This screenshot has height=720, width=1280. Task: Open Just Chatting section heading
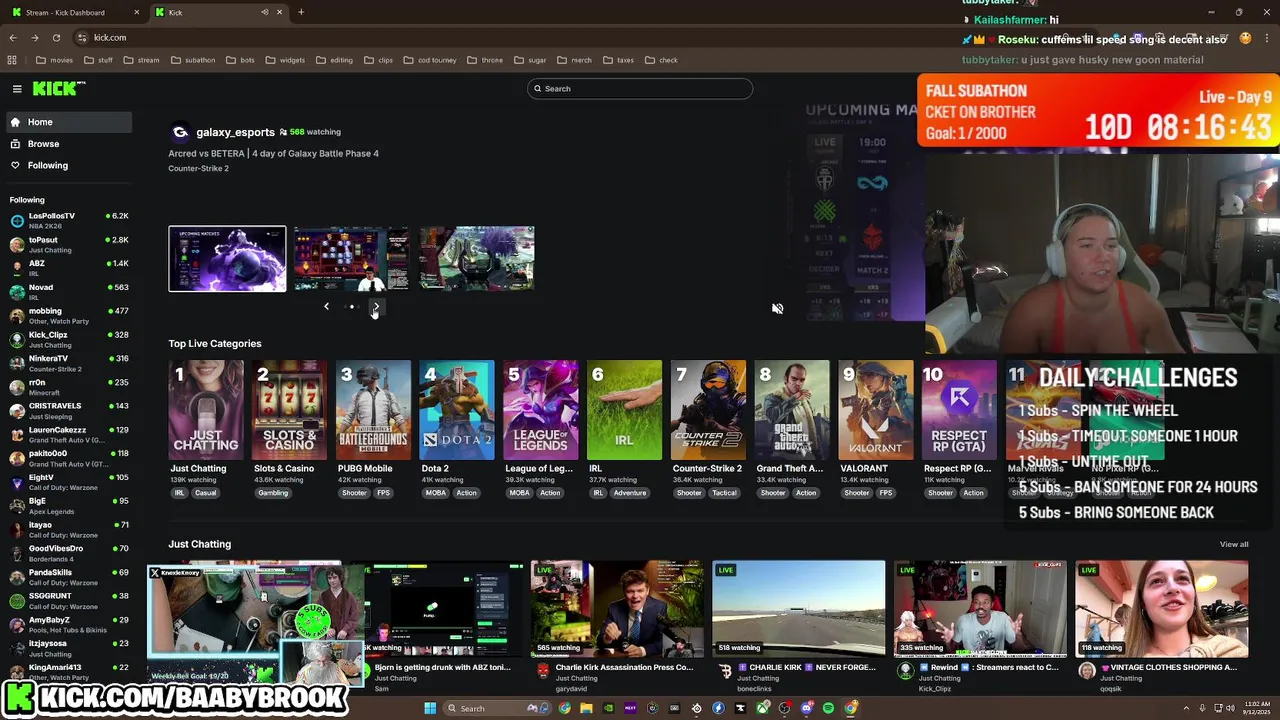pos(200,544)
